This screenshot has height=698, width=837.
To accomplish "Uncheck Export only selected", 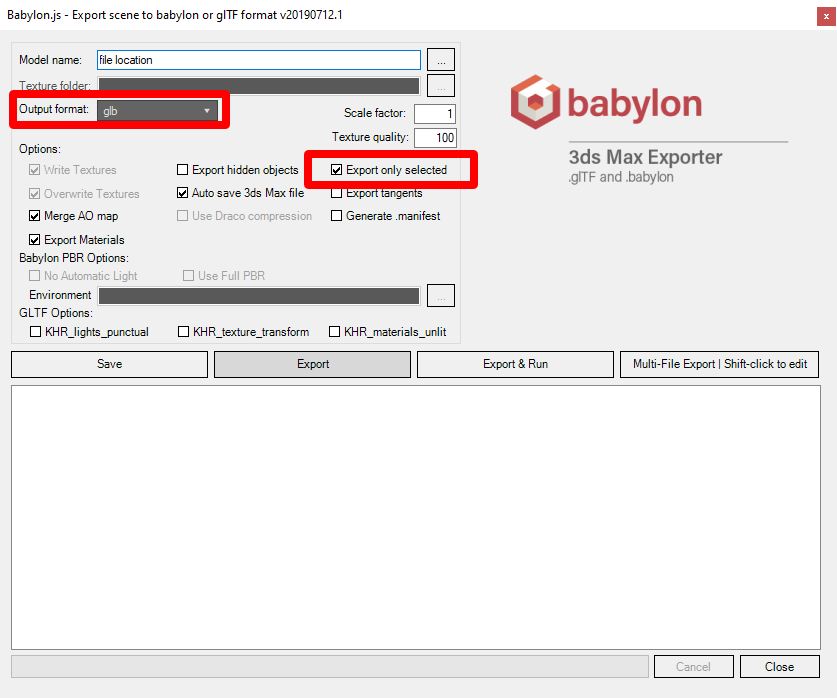I will point(336,170).
